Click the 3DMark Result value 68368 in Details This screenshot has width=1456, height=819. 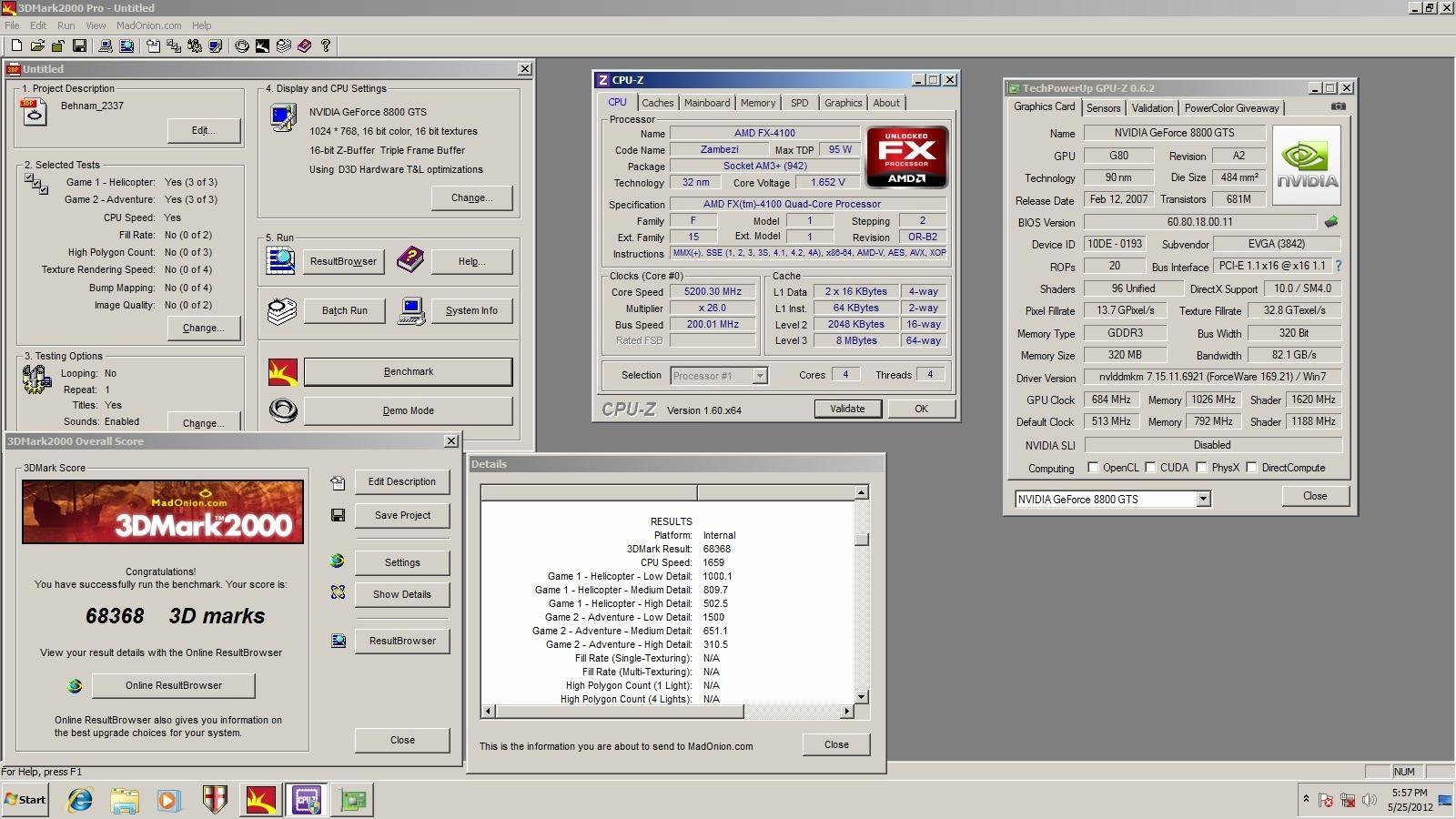[x=717, y=549]
